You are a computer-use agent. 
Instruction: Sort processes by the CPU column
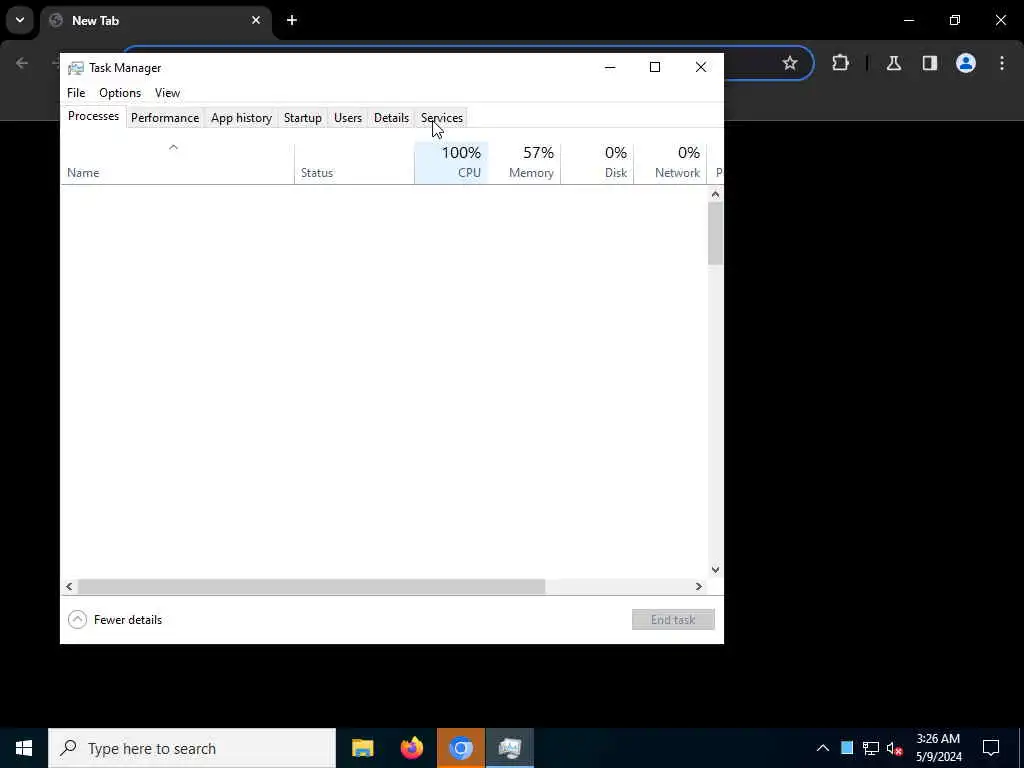point(451,163)
